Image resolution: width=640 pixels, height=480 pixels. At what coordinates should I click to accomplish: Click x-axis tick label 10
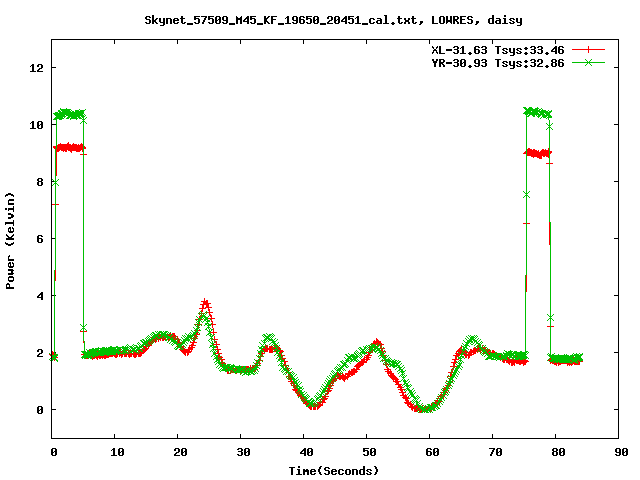pos(117,452)
